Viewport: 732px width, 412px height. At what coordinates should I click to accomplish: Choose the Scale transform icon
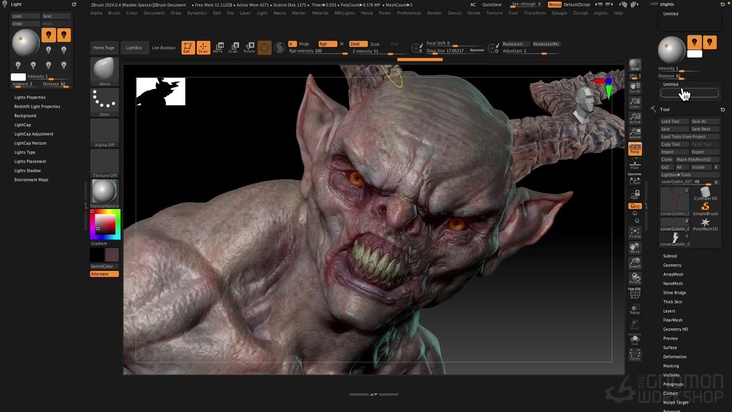(233, 47)
